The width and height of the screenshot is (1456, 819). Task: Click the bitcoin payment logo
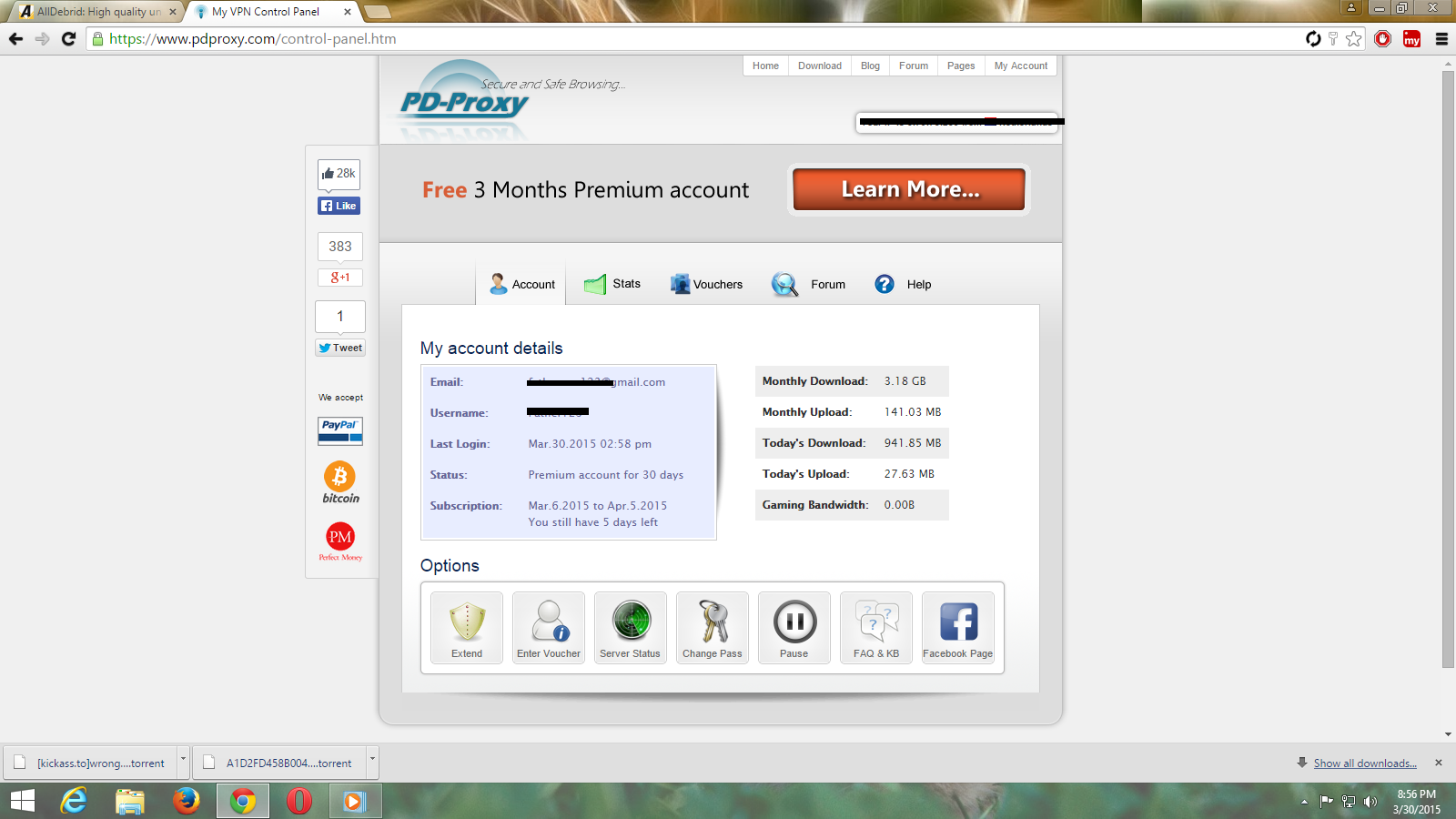pos(340,482)
